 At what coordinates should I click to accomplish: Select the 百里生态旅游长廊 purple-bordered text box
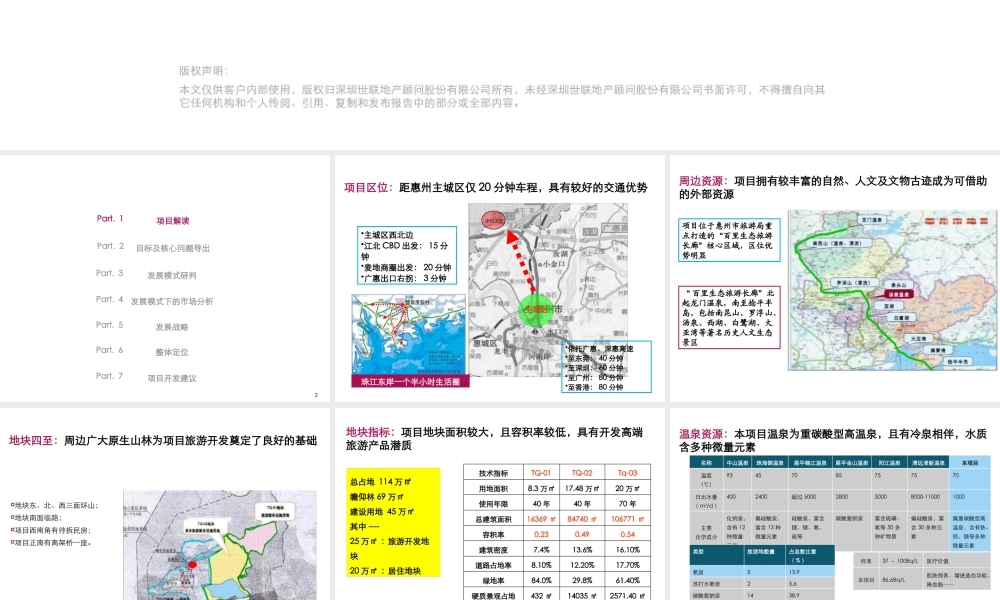[729, 316]
